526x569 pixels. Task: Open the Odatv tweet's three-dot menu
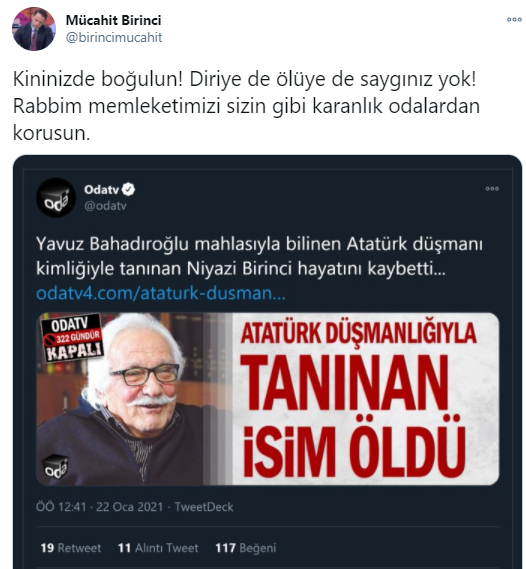(492, 189)
